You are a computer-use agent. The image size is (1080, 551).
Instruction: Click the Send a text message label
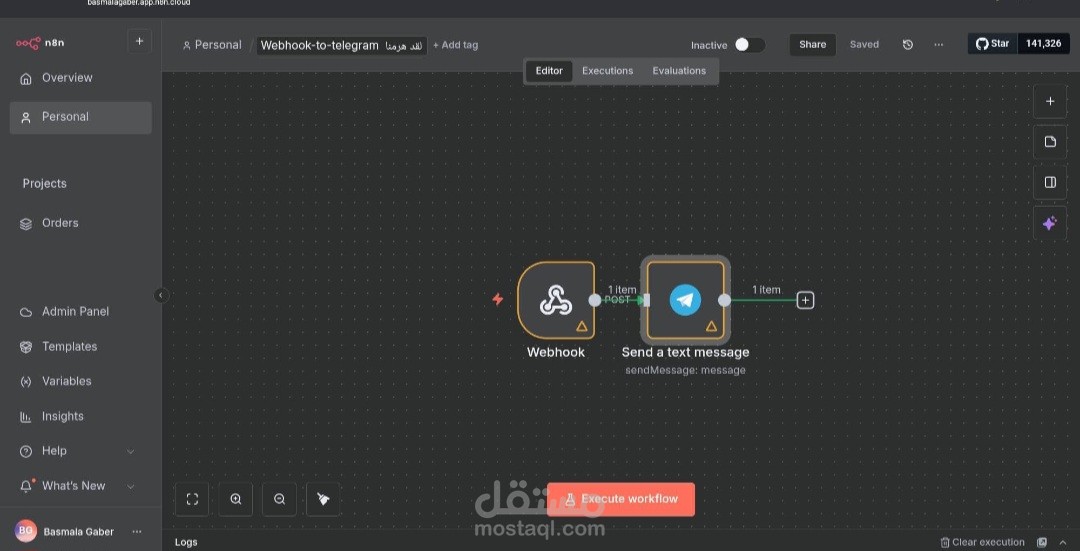(x=685, y=352)
